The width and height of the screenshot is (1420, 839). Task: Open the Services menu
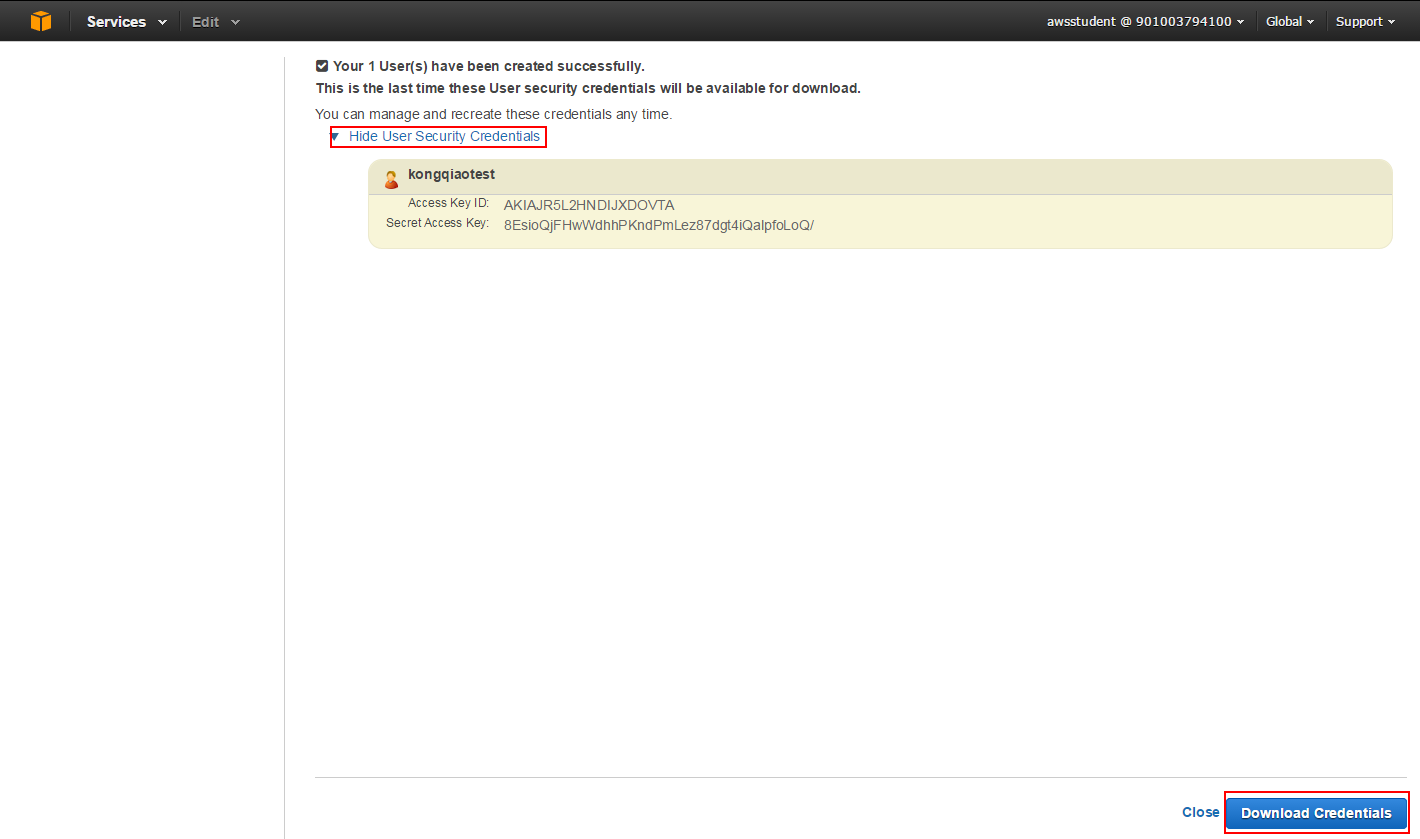[116, 22]
